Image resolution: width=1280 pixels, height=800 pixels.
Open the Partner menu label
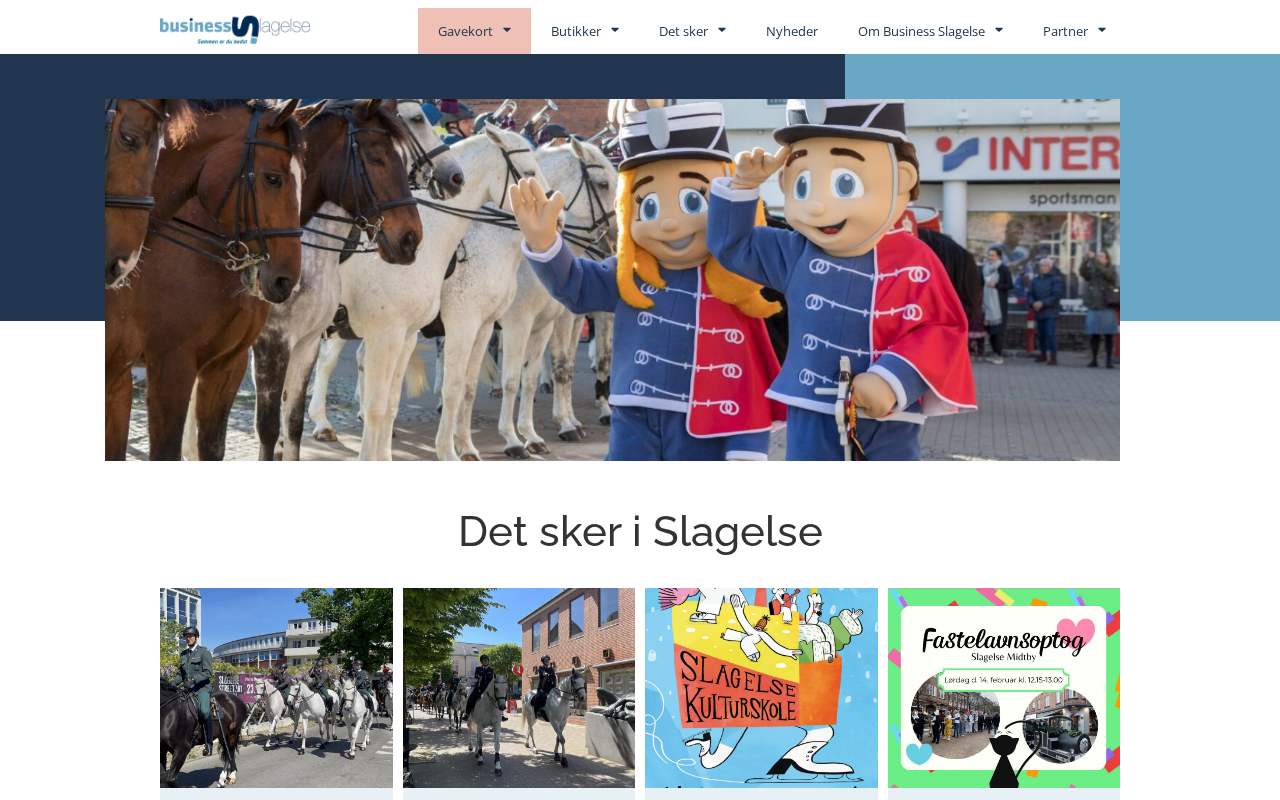[x=1065, y=31]
